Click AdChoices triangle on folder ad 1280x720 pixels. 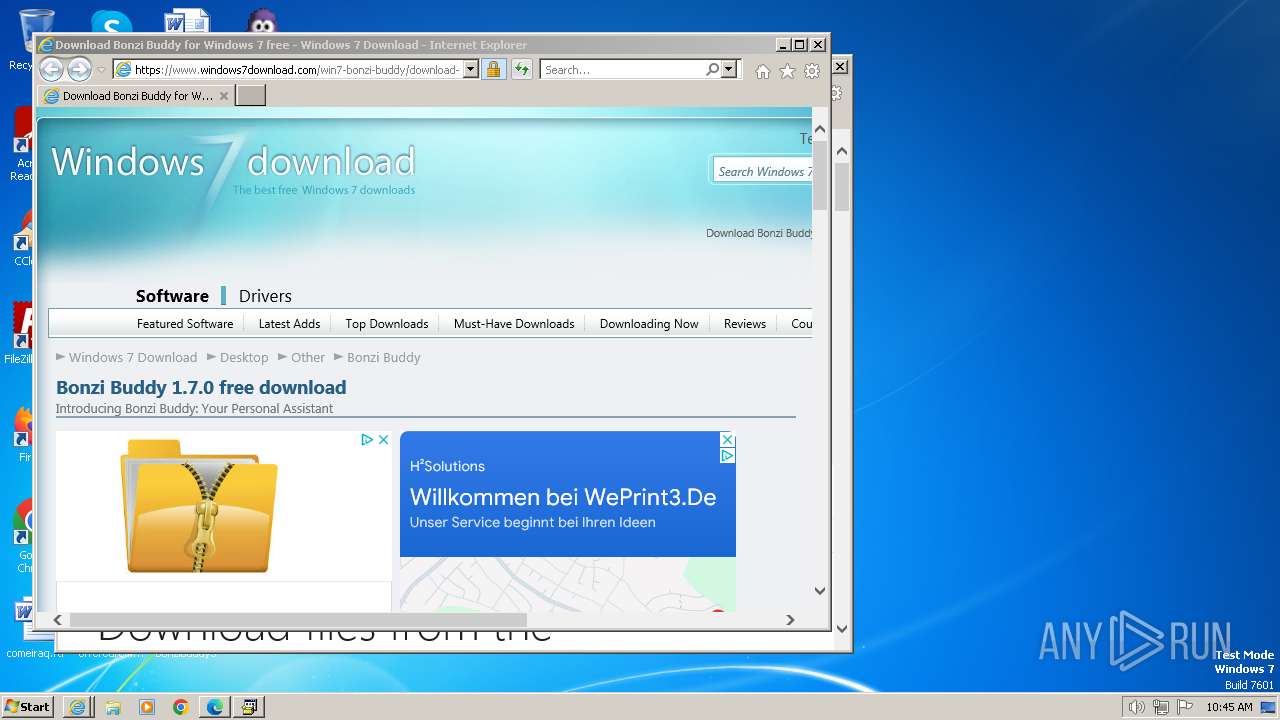[x=367, y=439]
